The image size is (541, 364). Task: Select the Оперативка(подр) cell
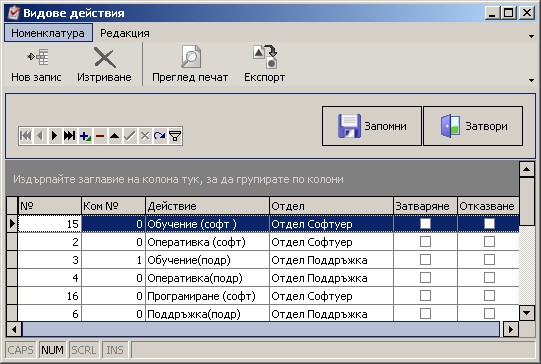click(x=207, y=278)
